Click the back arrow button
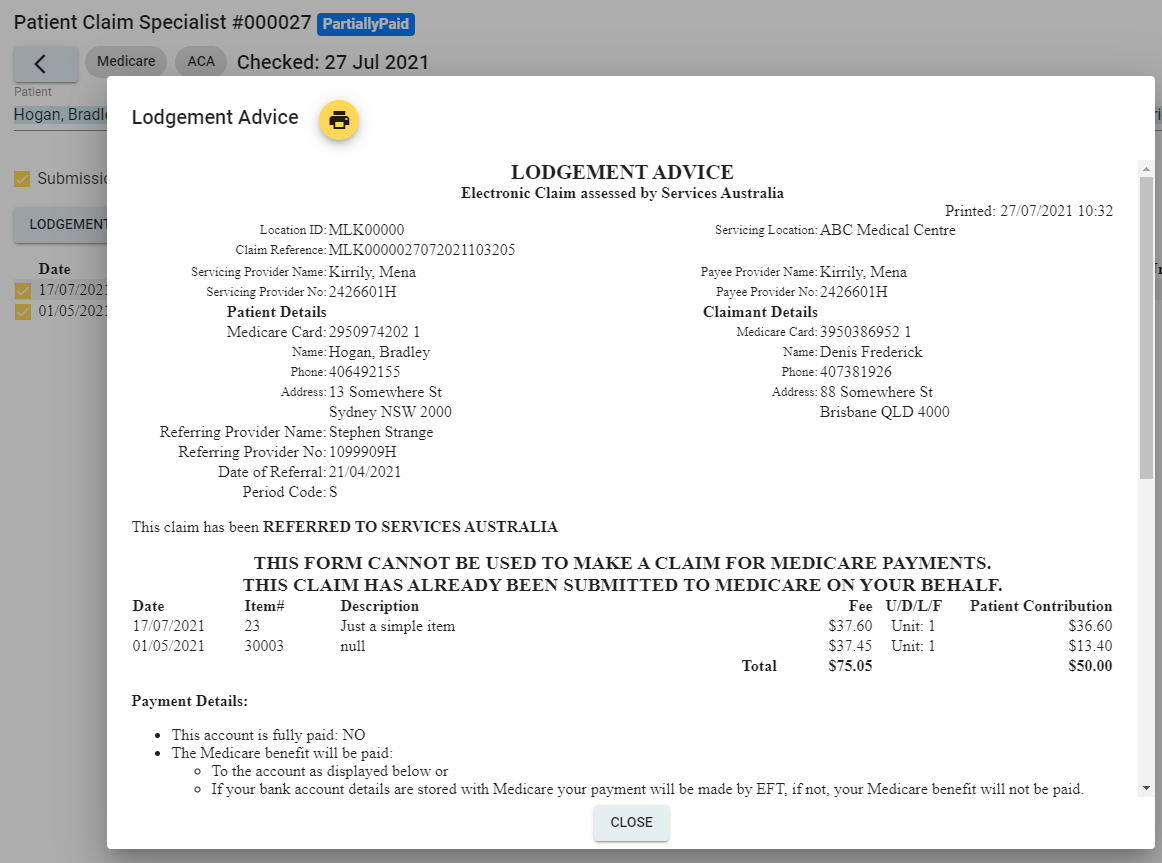Viewport: 1162px width, 863px height. [46, 64]
